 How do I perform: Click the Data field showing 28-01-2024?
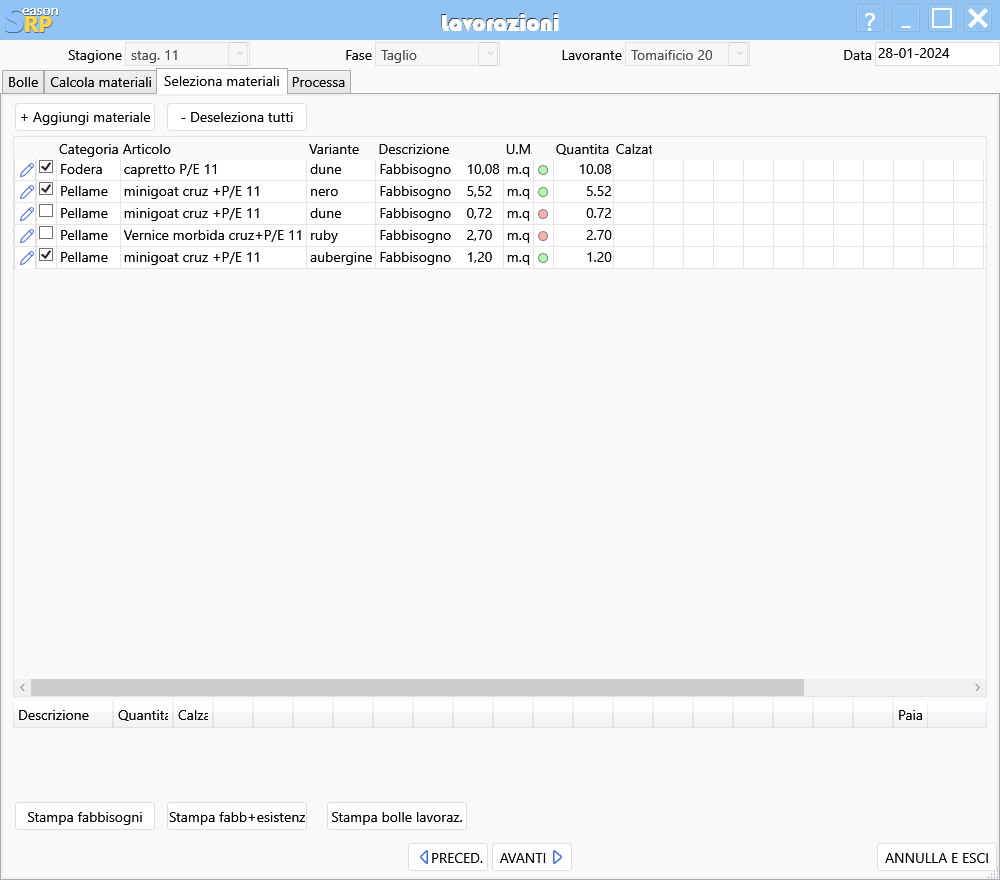936,54
